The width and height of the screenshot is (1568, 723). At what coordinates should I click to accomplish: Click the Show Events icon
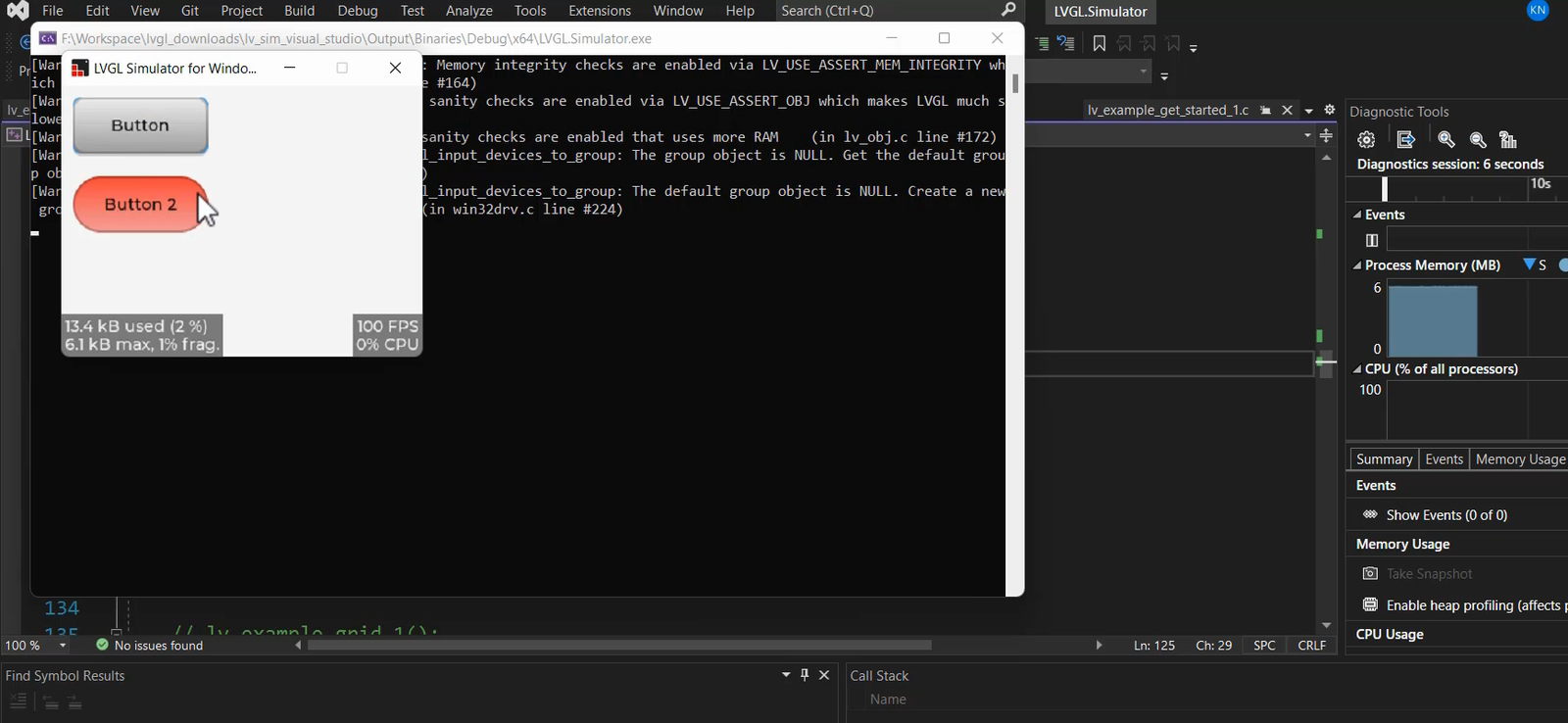1370,514
